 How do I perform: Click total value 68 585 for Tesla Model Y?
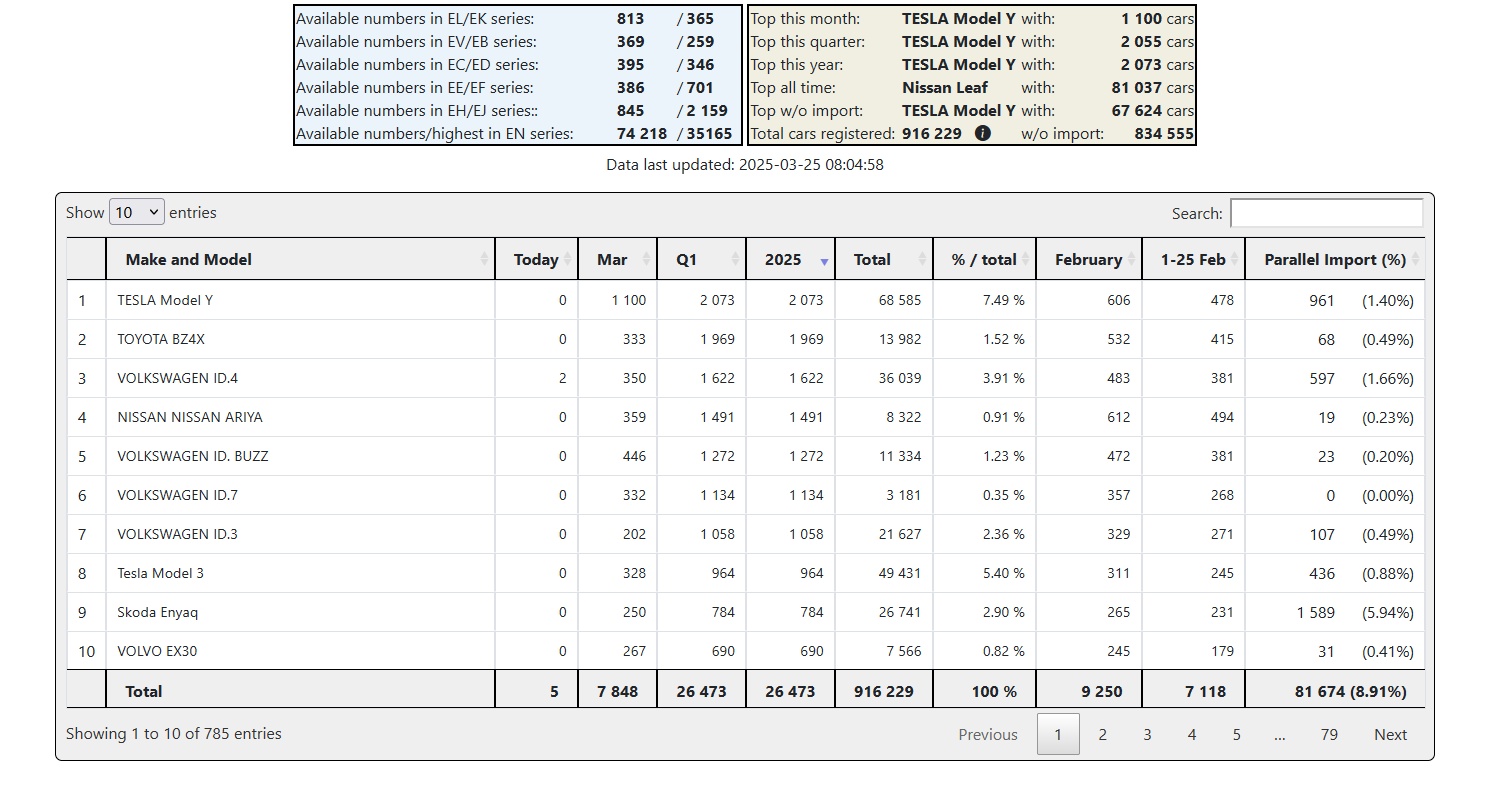(900, 300)
